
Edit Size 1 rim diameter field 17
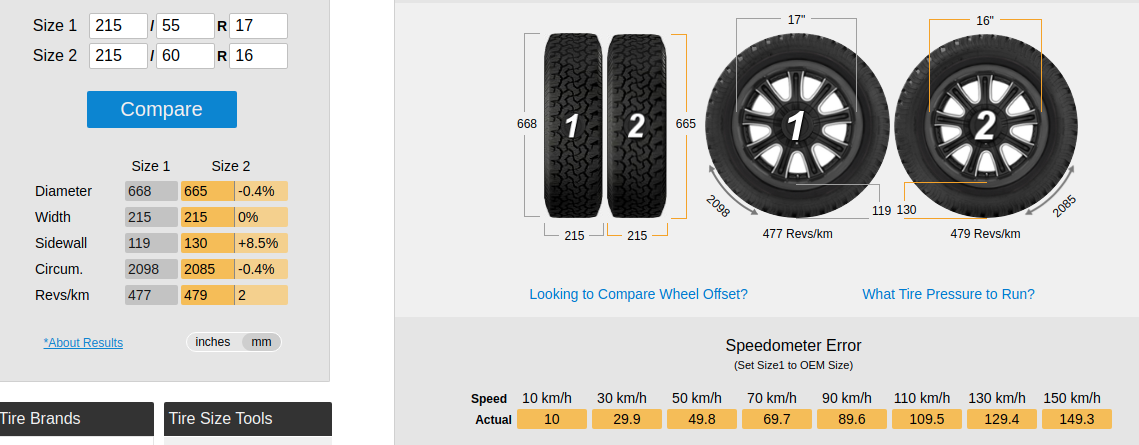(x=259, y=26)
